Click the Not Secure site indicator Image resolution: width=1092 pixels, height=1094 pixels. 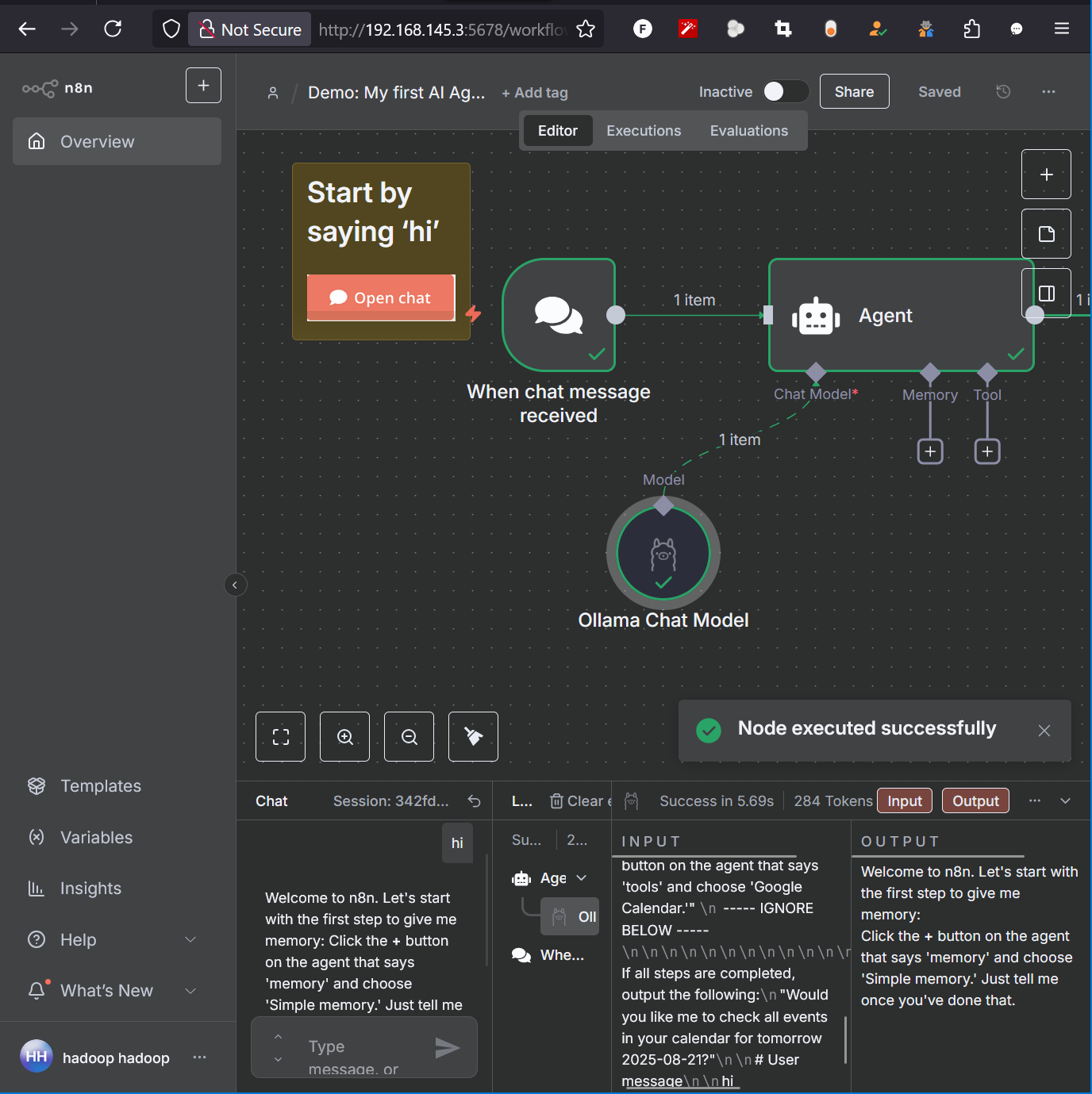250,29
